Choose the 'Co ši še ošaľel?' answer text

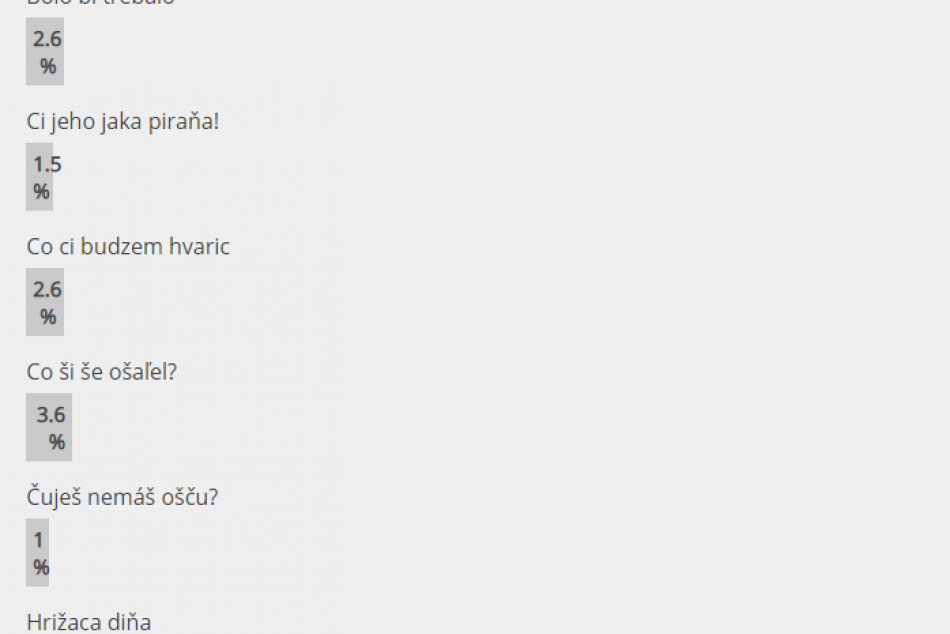102,372
